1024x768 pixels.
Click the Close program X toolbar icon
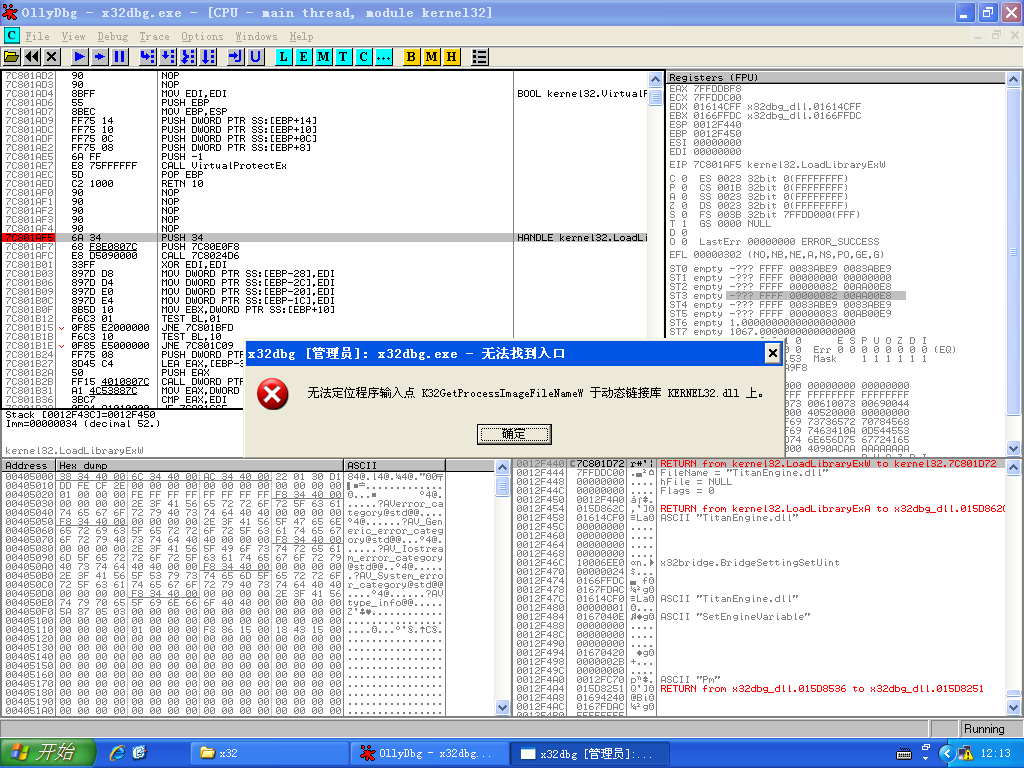pyautogui.click(x=52, y=57)
